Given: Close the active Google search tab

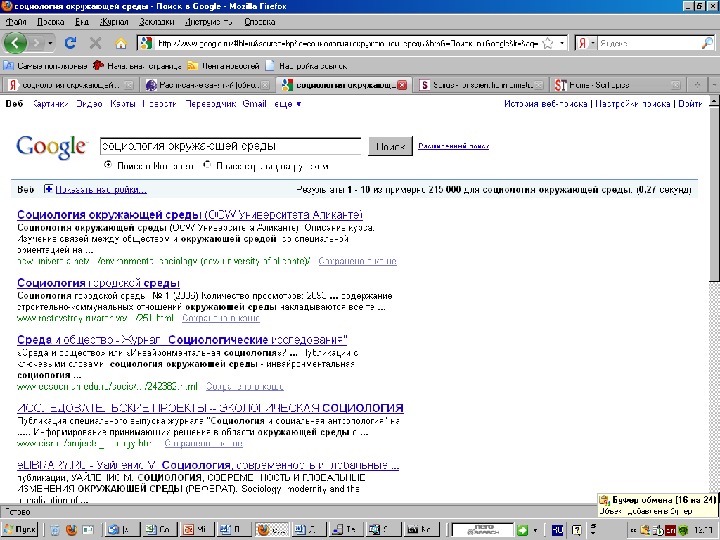Looking at the screenshot, I should tap(402, 85).
